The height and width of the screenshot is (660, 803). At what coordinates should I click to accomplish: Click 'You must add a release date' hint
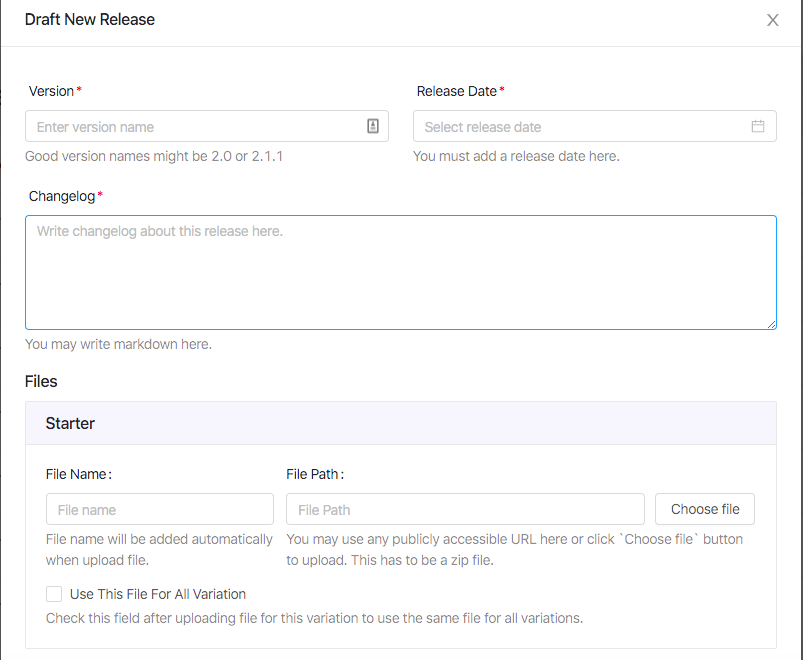[516, 156]
